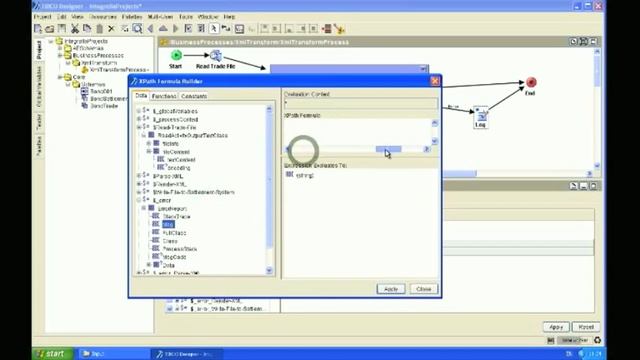This screenshot has width=640, height=360.
Task: Click the Evaluation Context field
Action: [361, 103]
